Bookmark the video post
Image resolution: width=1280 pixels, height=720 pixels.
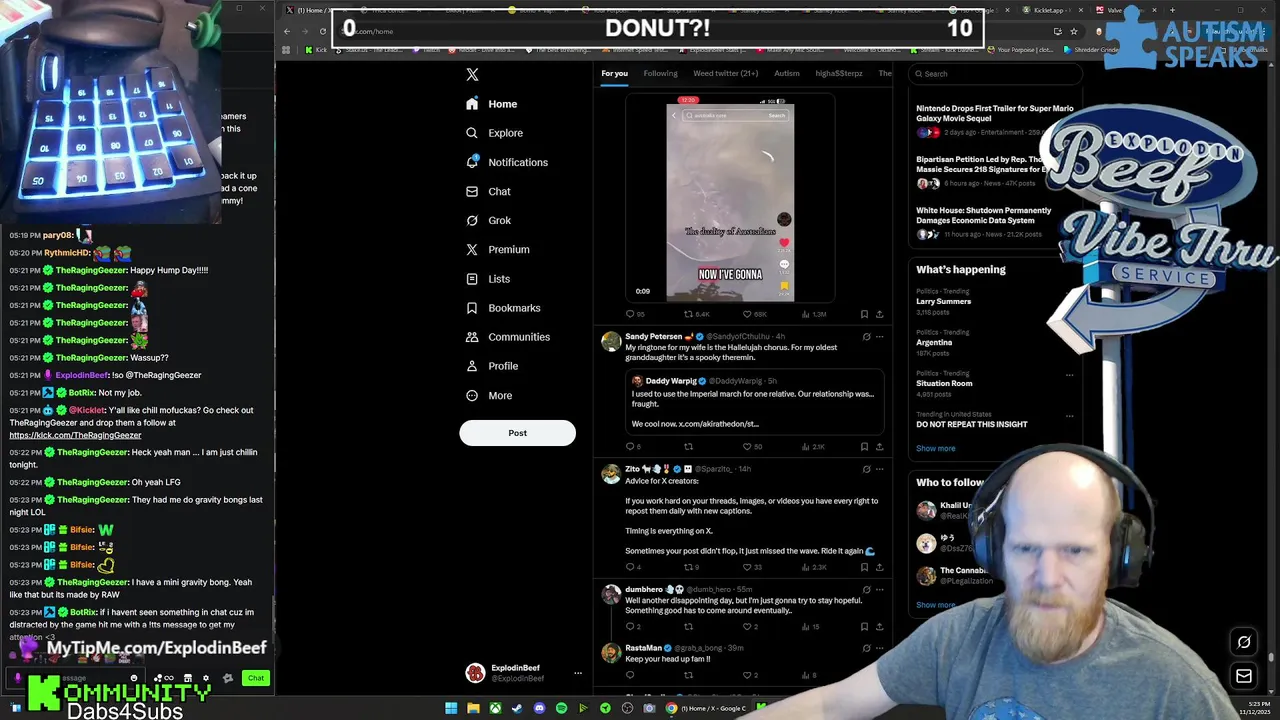coord(865,314)
